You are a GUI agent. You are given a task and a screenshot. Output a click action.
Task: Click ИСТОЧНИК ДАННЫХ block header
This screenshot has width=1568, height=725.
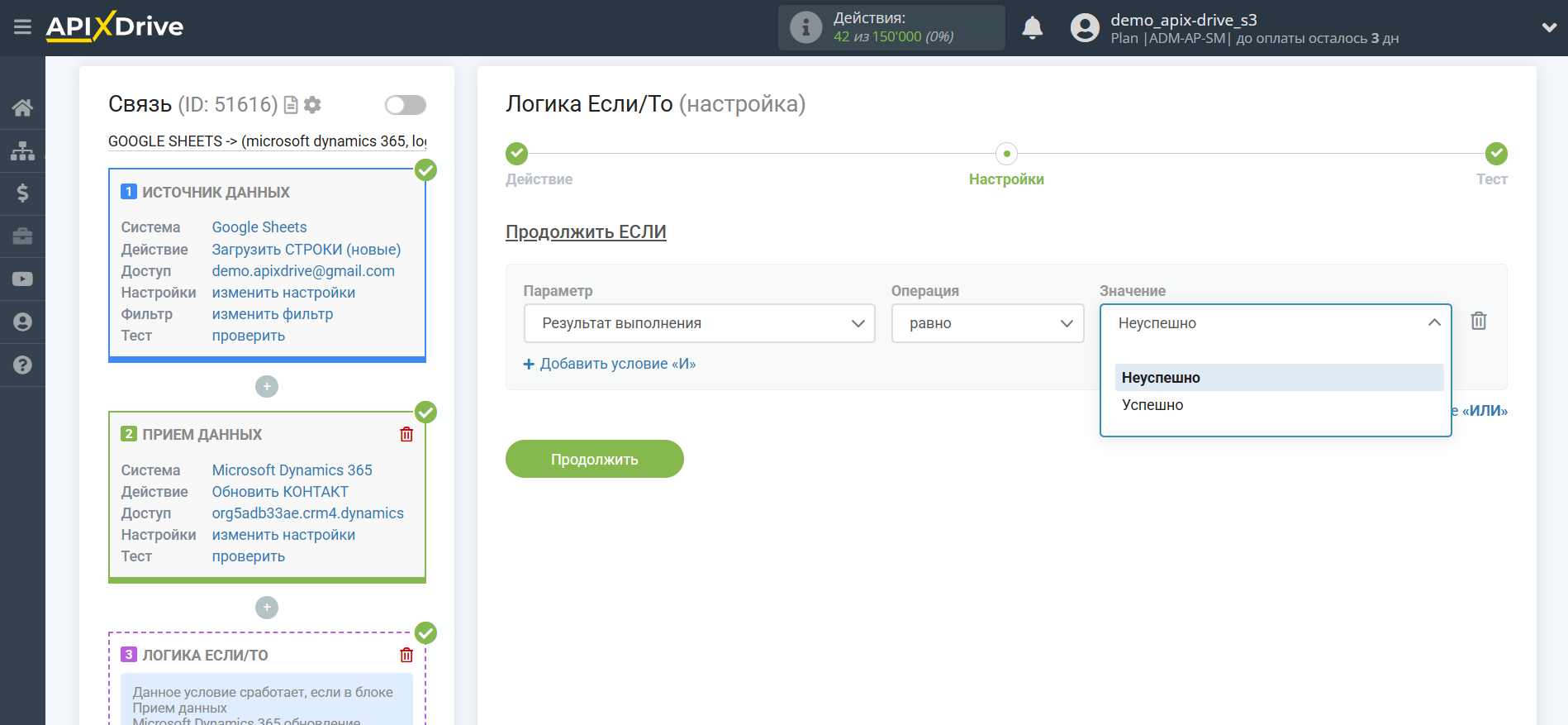click(x=216, y=193)
